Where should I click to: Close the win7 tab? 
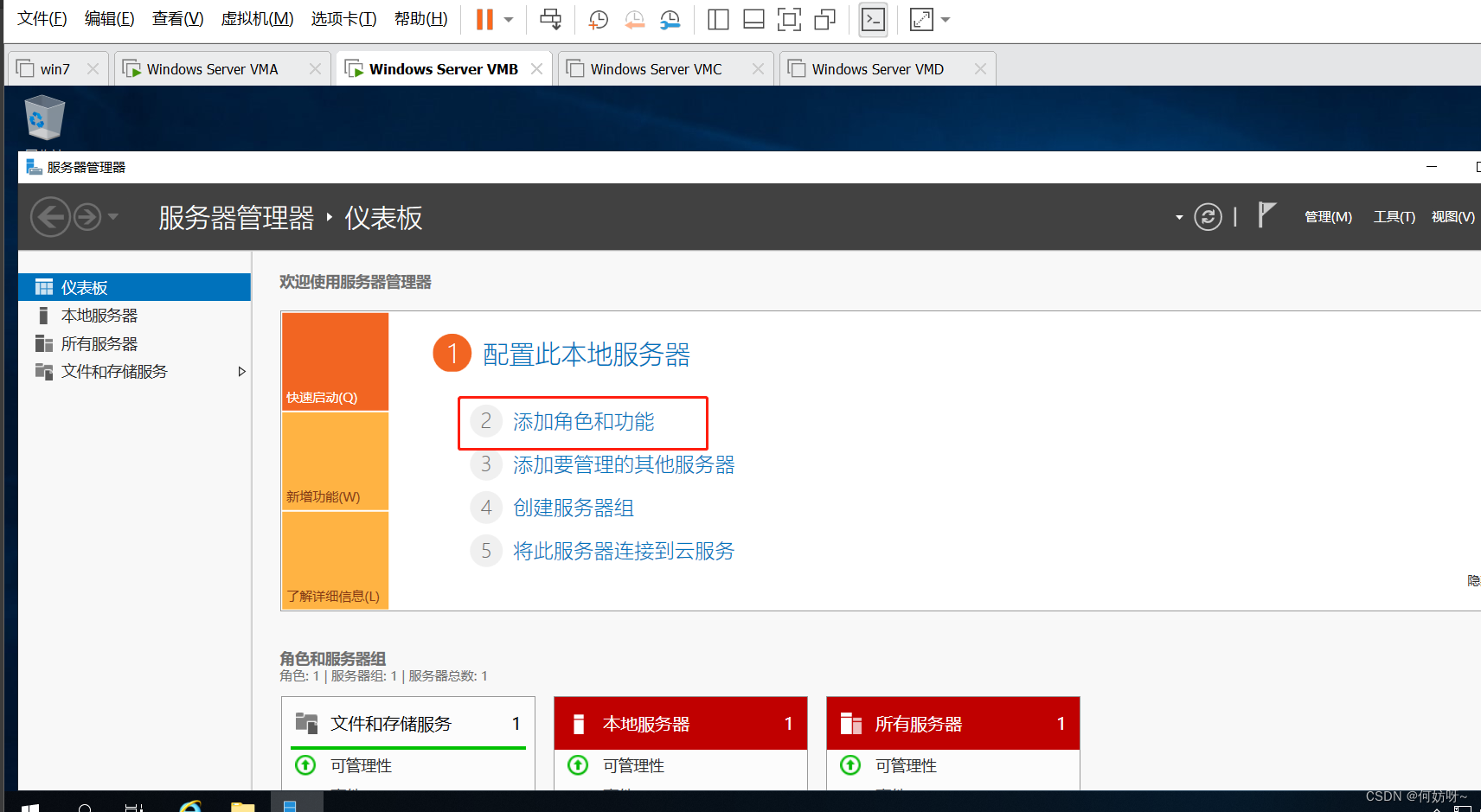[x=93, y=69]
